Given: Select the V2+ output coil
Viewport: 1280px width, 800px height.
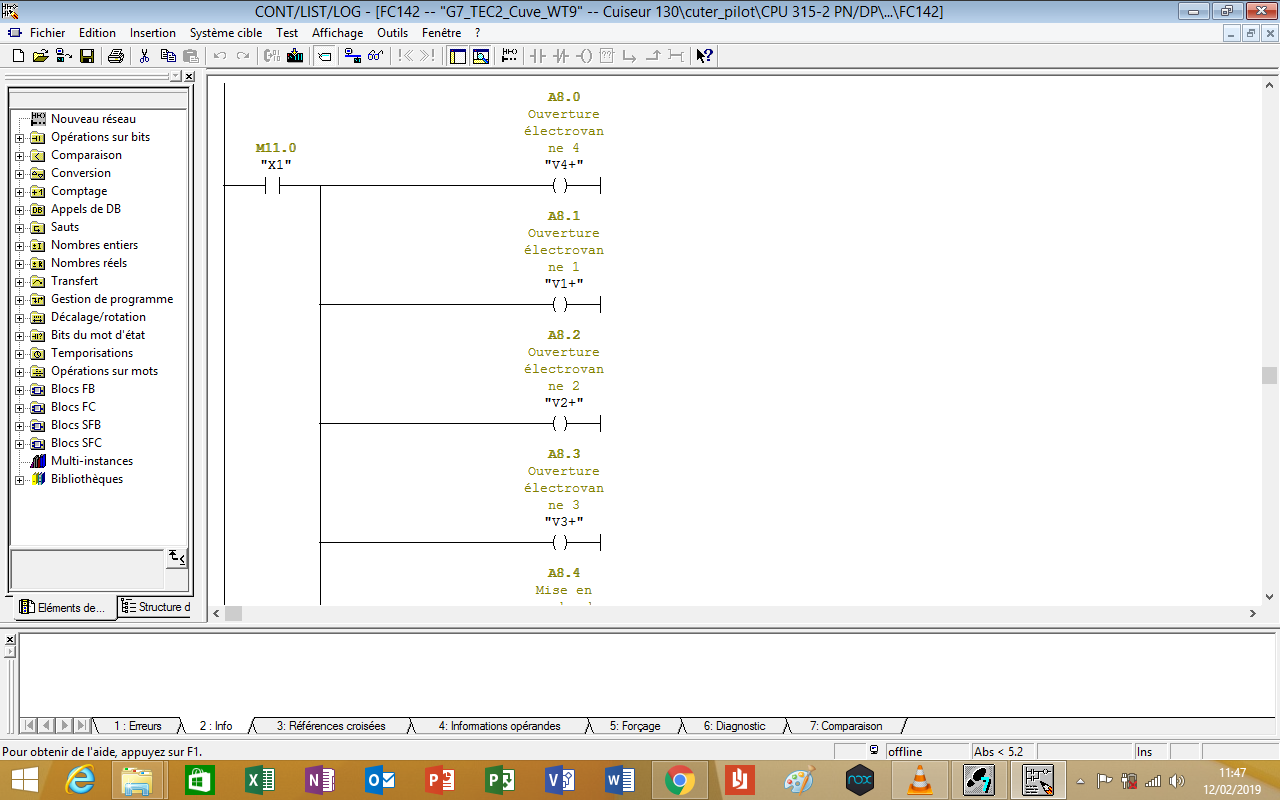Looking at the screenshot, I should pos(560,424).
